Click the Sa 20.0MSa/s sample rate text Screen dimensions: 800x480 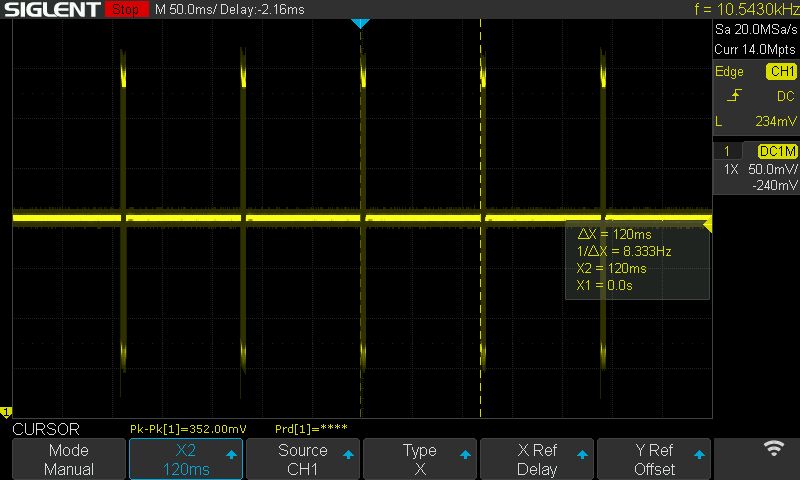756,30
